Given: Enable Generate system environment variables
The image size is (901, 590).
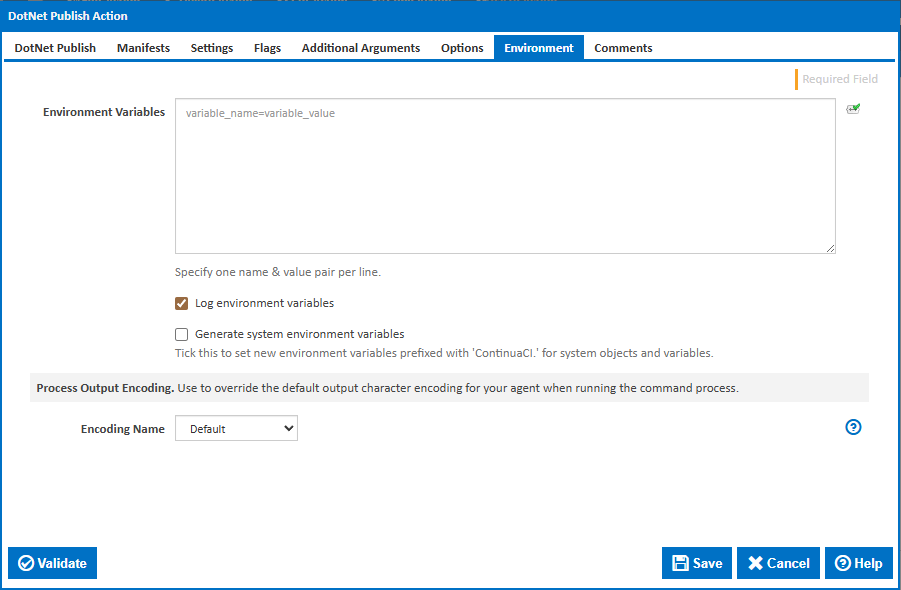Looking at the screenshot, I should click(181, 334).
